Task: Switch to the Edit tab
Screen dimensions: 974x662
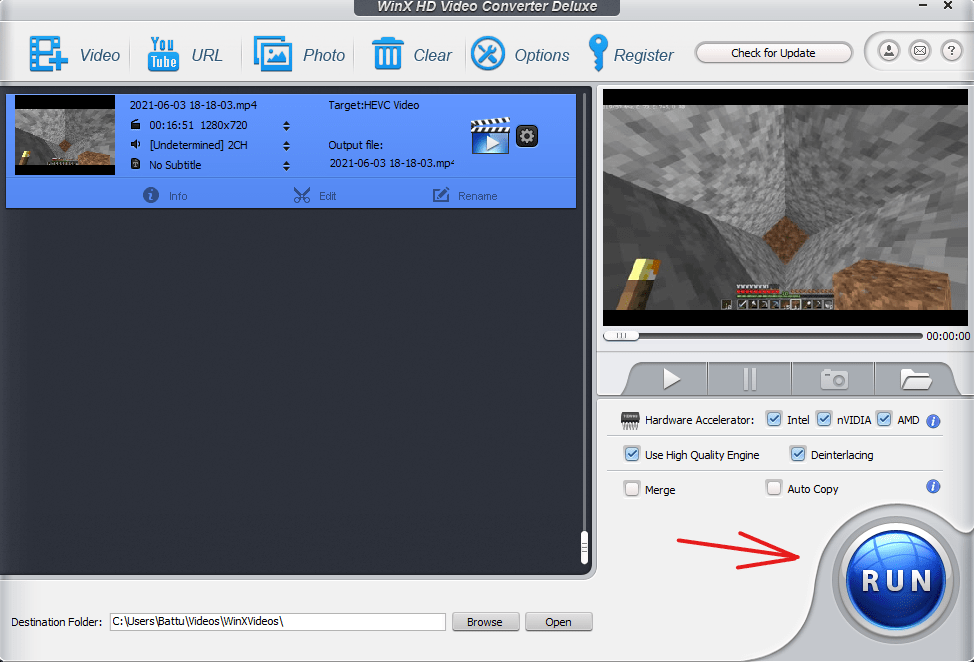Action: pyautogui.click(x=315, y=195)
